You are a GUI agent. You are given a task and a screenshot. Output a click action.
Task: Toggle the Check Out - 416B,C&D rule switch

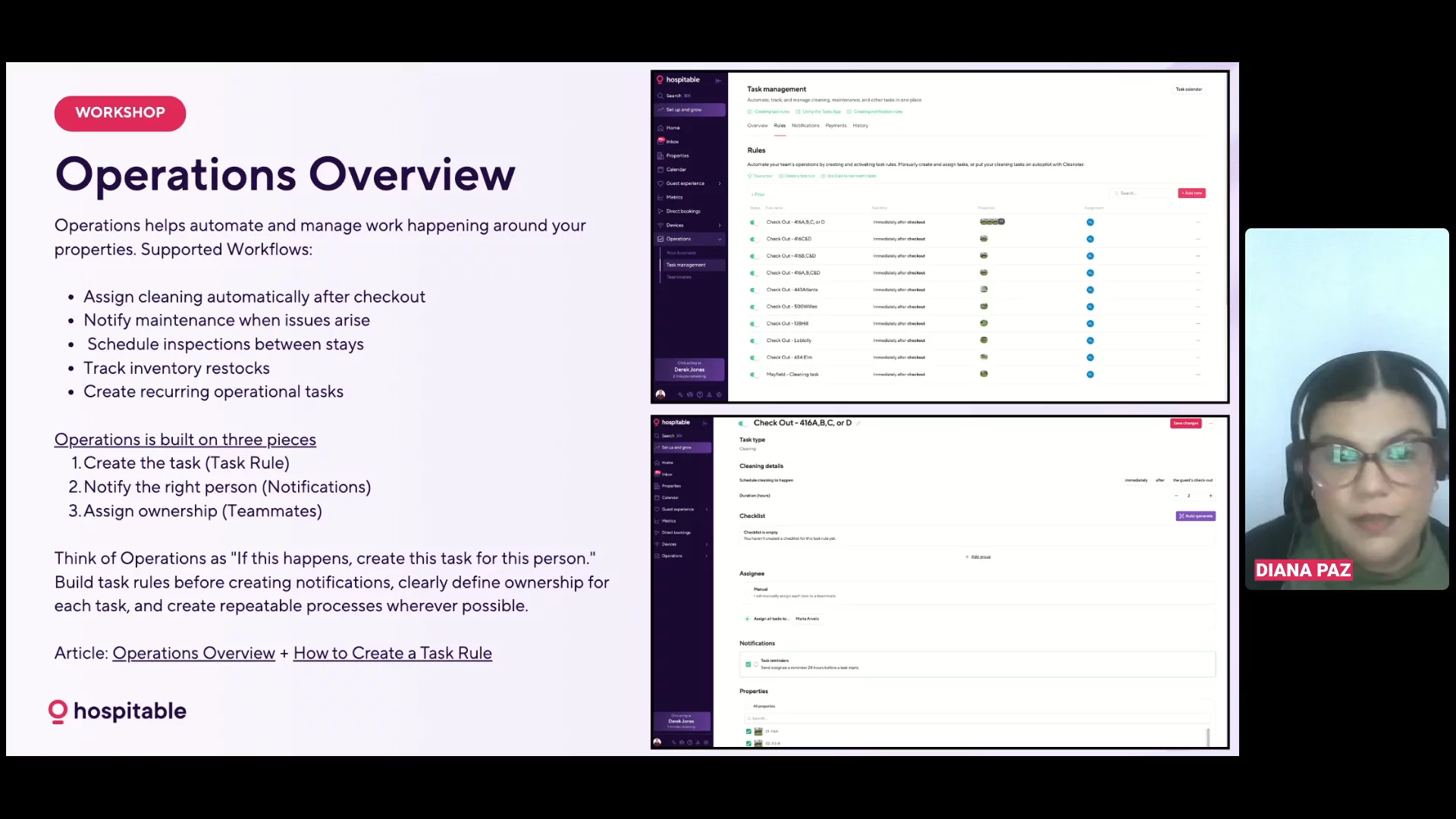753,256
